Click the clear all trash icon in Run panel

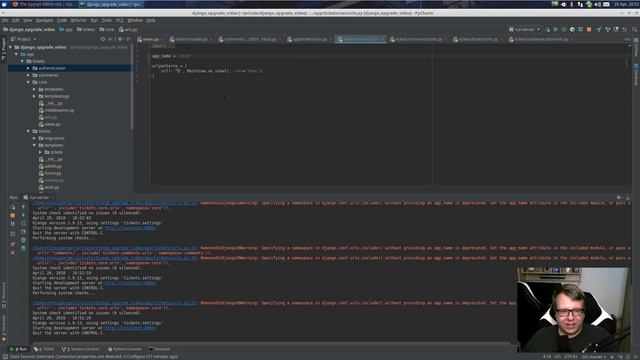tap(23, 248)
